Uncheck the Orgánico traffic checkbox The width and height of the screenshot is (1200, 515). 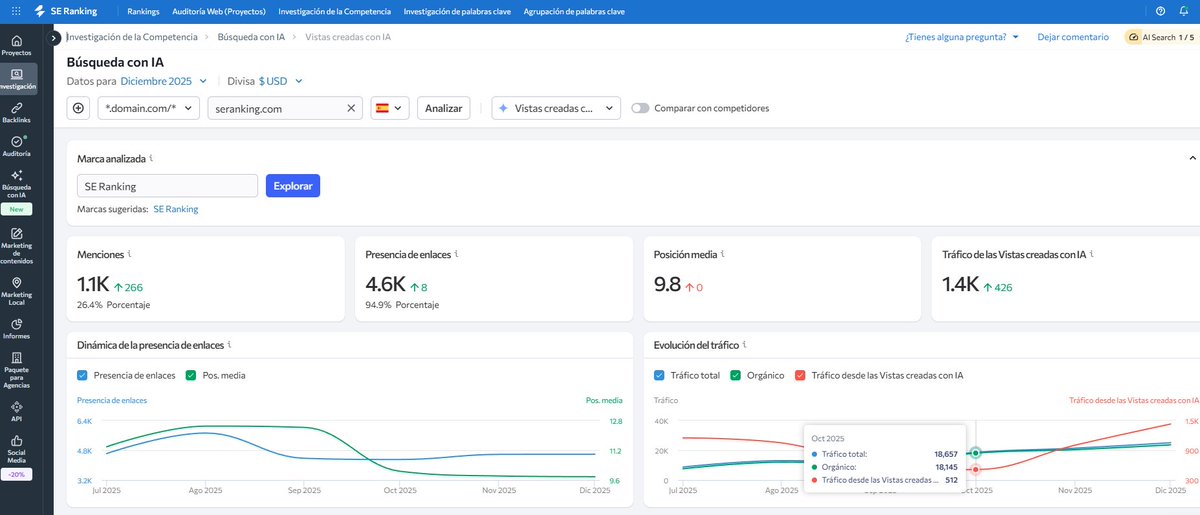tap(736, 375)
